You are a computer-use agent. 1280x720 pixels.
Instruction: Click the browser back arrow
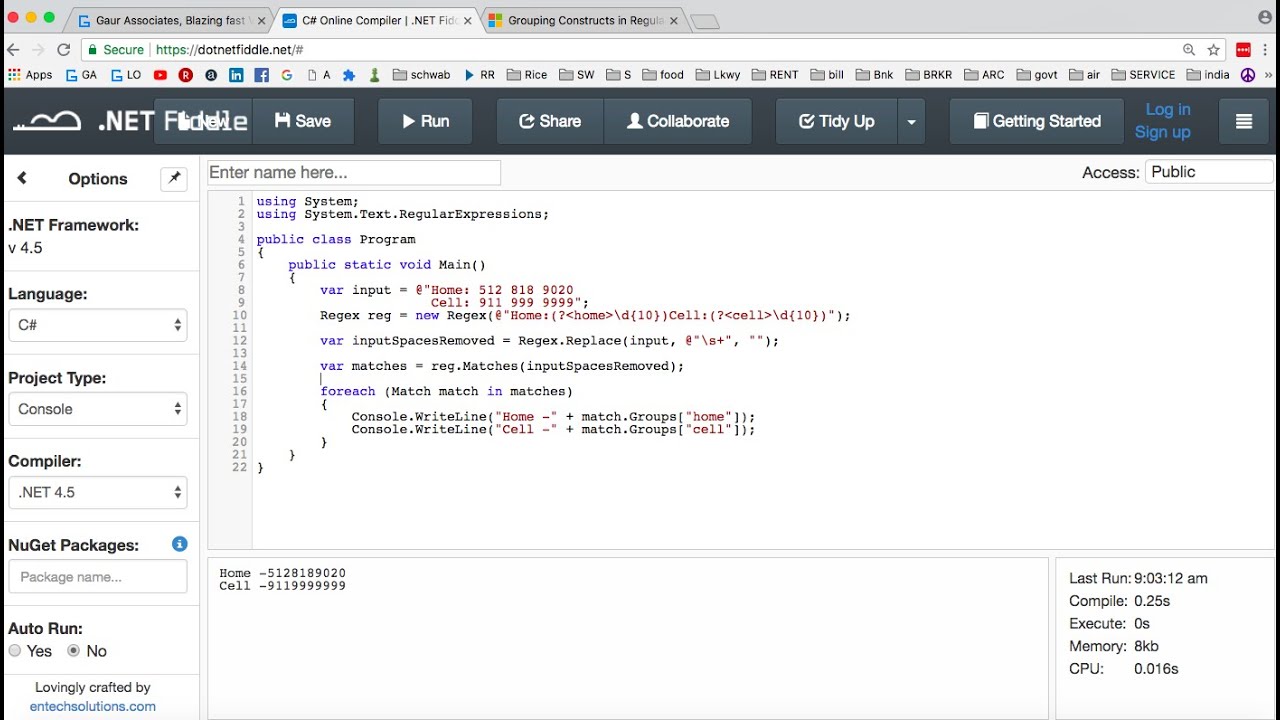pos(13,49)
